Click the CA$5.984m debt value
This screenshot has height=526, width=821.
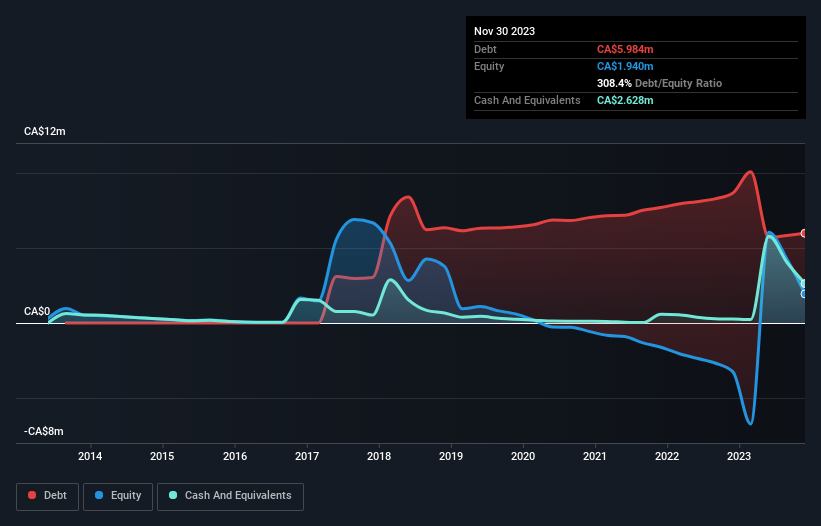pyautogui.click(x=625, y=49)
